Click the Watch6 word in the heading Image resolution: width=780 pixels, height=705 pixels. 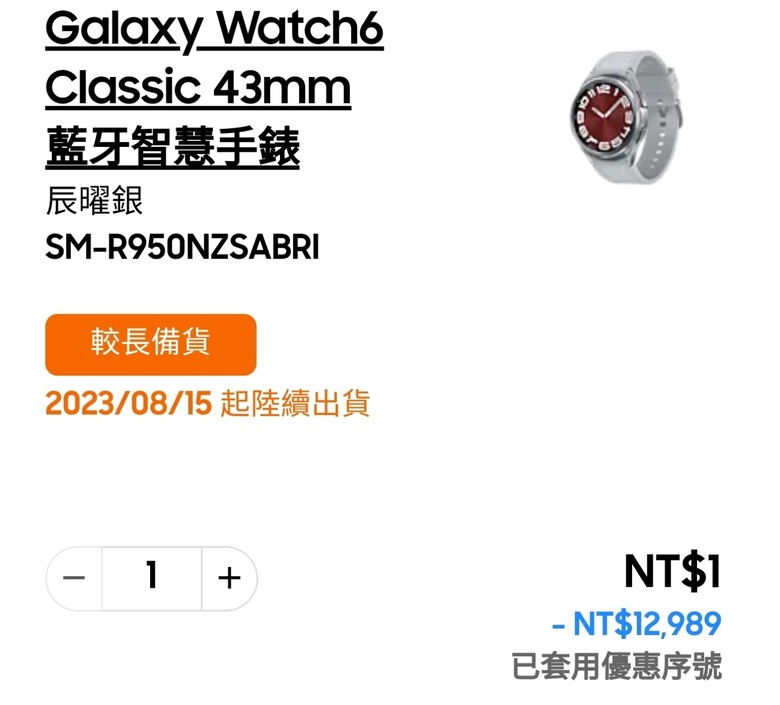301,28
